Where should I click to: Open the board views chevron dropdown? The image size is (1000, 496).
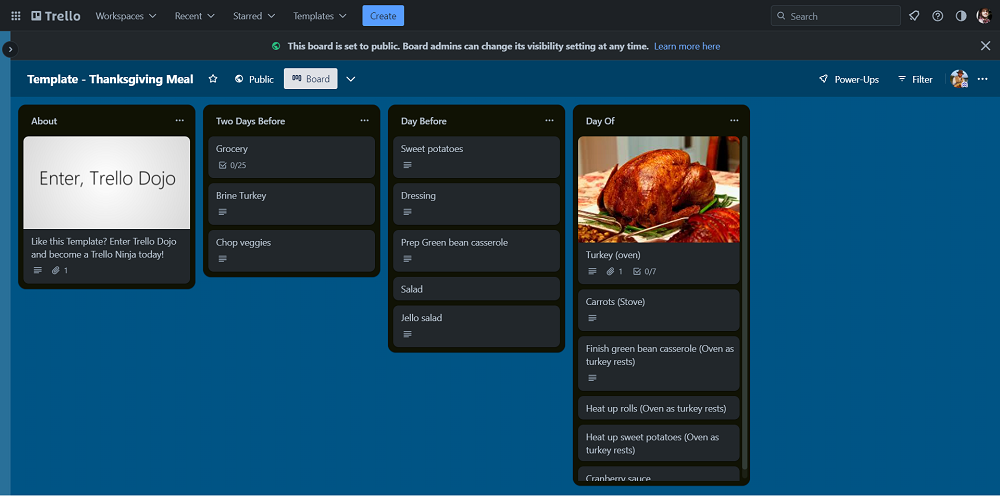pos(351,79)
